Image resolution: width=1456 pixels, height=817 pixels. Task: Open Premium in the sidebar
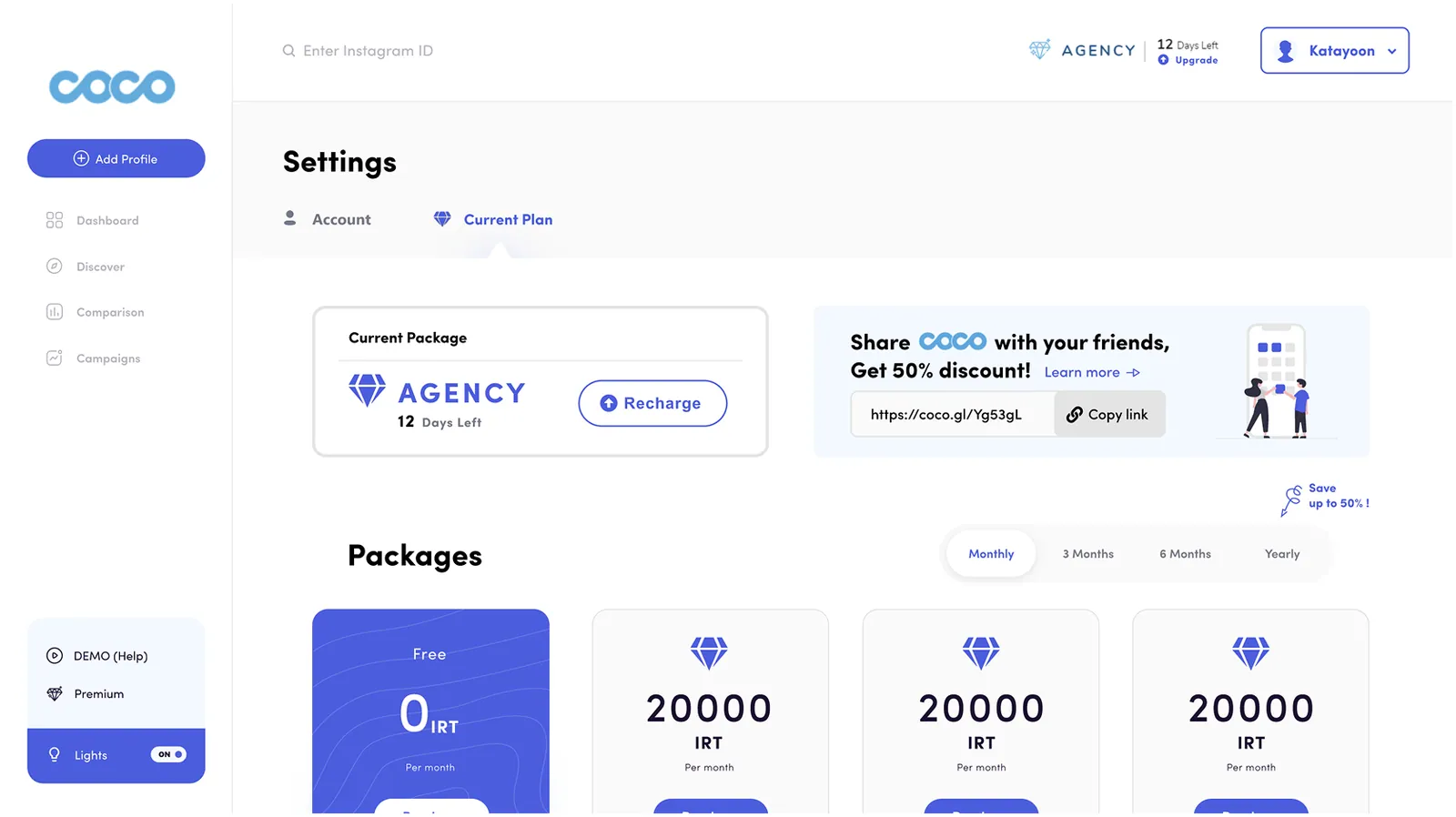pos(85,694)
